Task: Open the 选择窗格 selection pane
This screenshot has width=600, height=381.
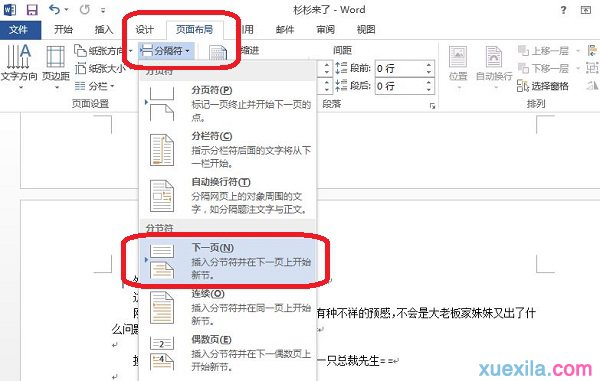Action: (x=543, y=86)
